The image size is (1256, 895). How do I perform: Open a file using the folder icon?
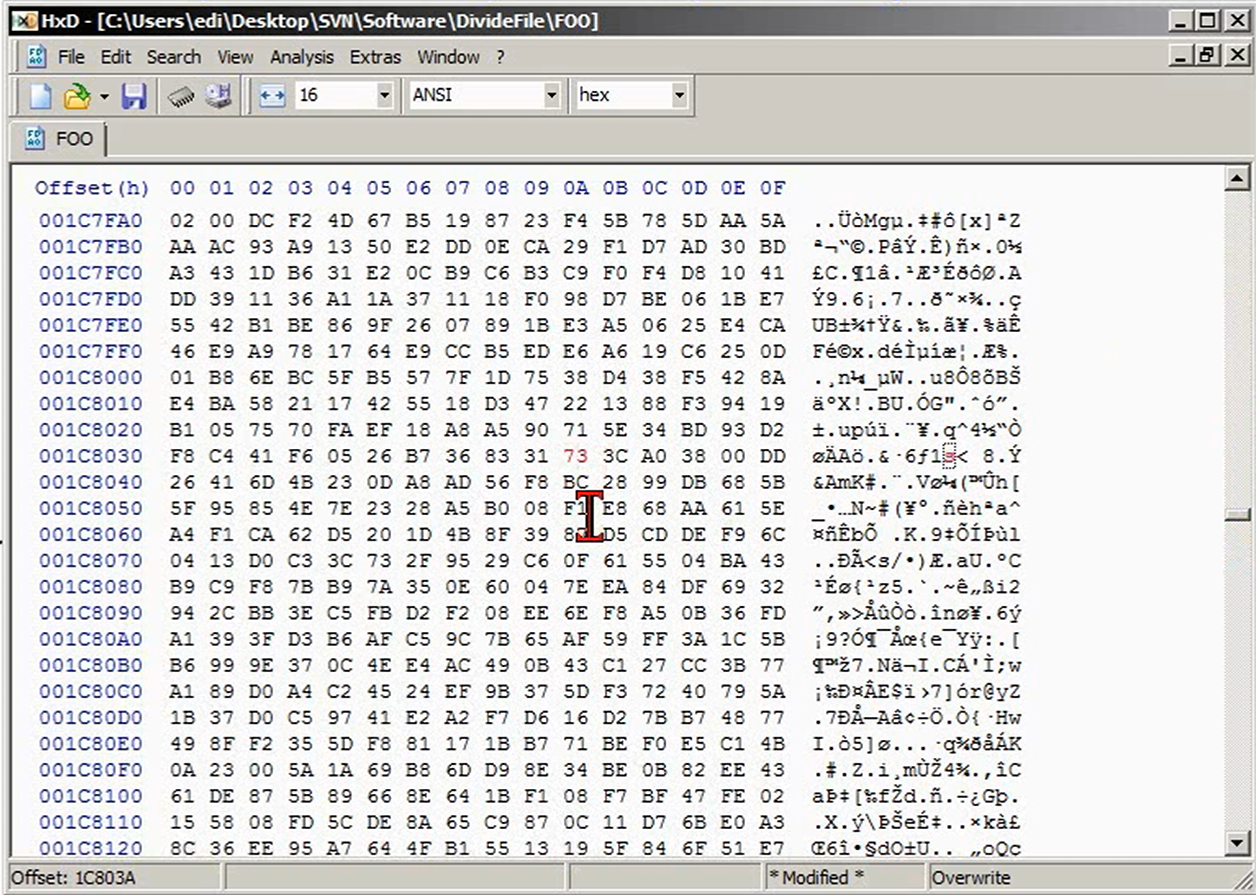[77, 96]
